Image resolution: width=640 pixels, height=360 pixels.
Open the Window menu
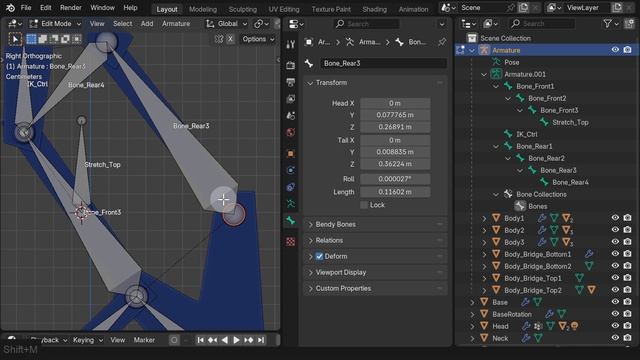(102, 8)
